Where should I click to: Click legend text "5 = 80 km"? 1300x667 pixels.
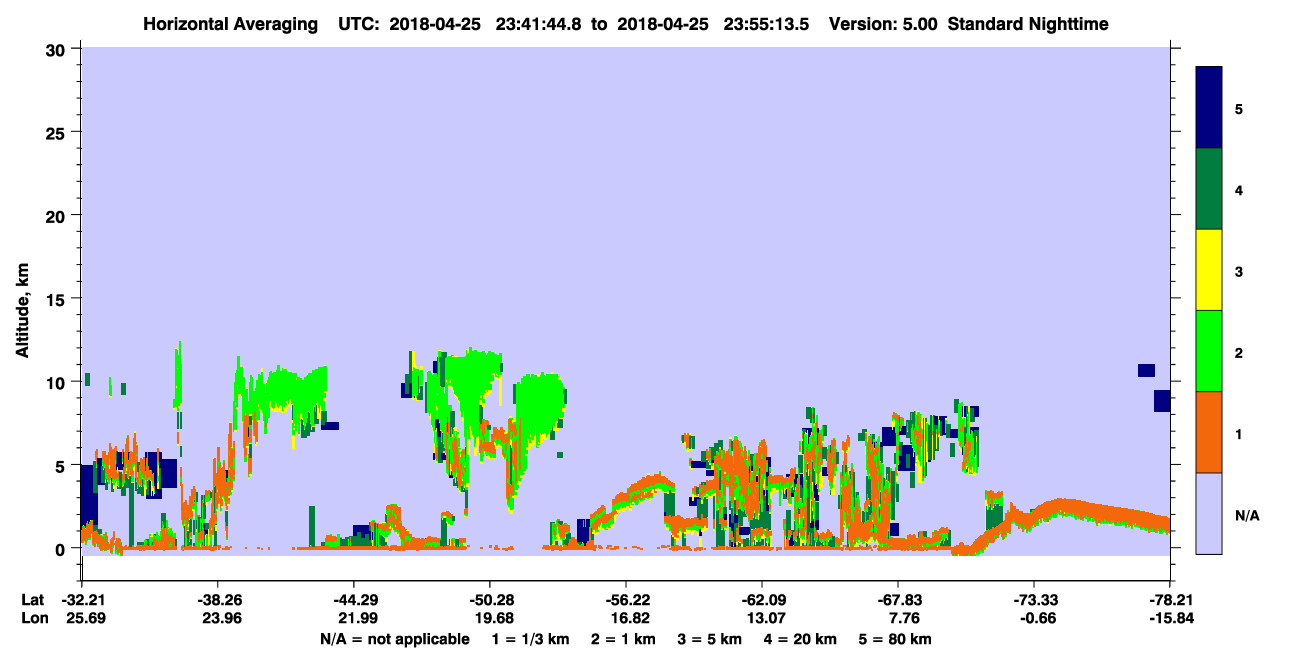pos(896,639)
